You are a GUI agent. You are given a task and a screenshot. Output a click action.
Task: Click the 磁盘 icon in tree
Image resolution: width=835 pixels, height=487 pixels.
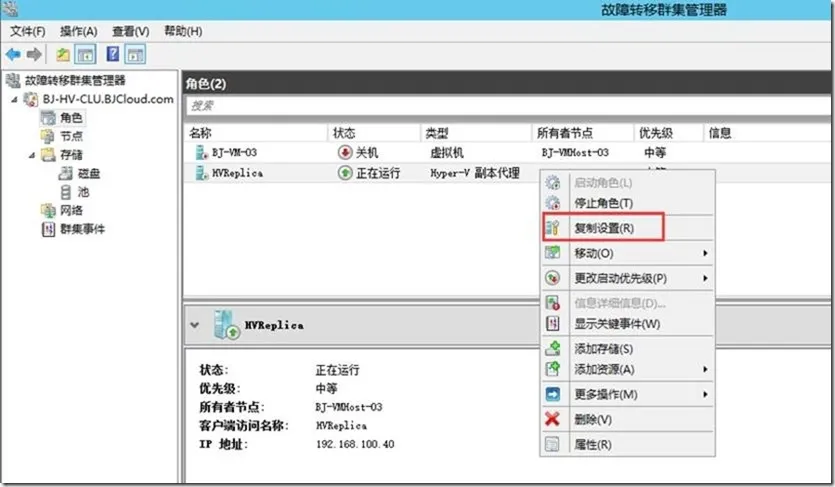[66, 173]
